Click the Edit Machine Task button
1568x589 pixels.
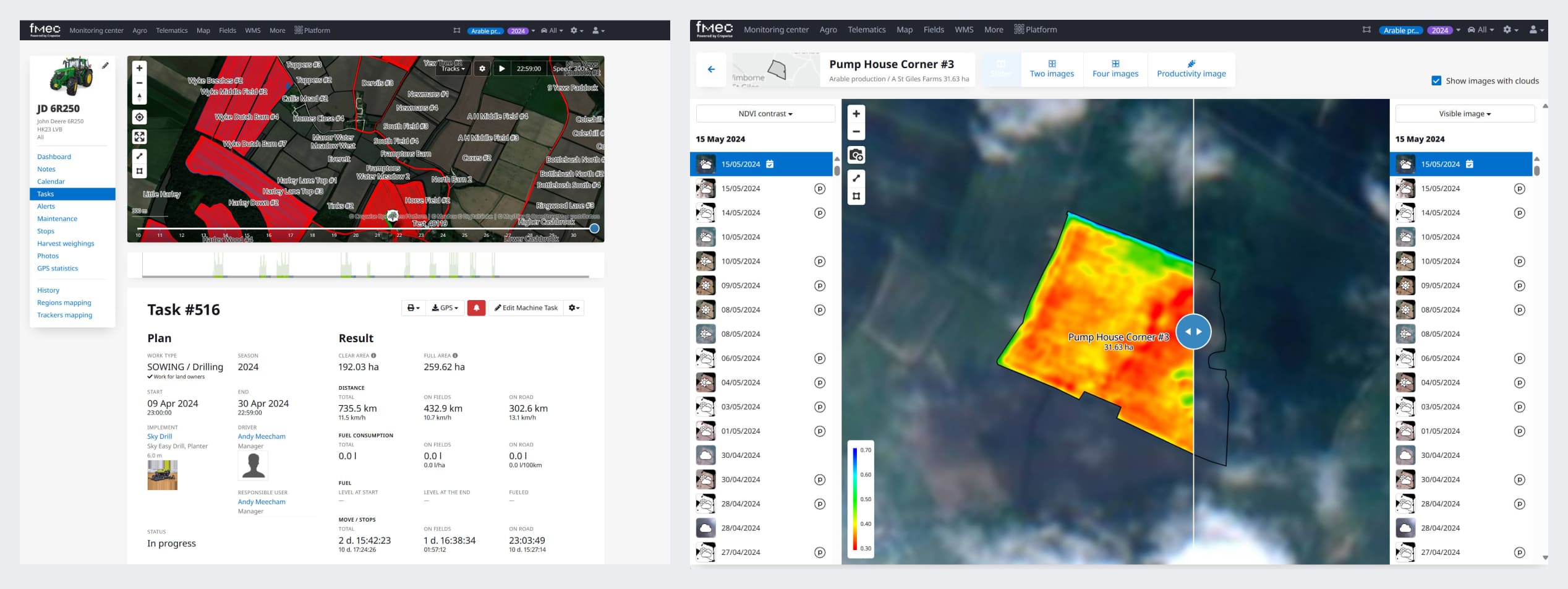pyautogui.click(x=526, y=308)
